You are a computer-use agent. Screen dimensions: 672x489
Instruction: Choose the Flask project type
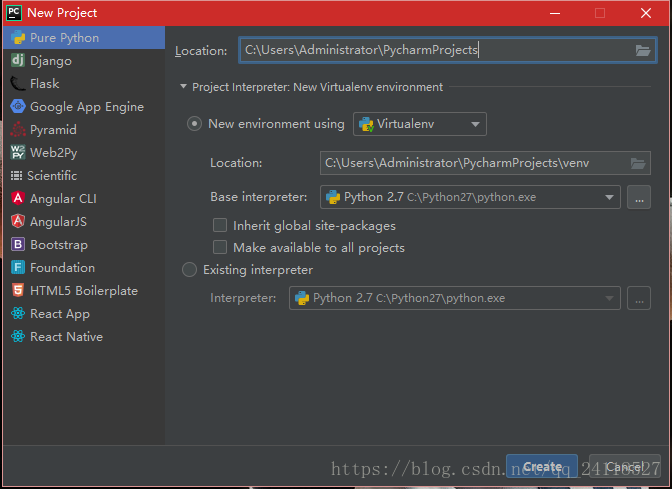tap(84, 84)
